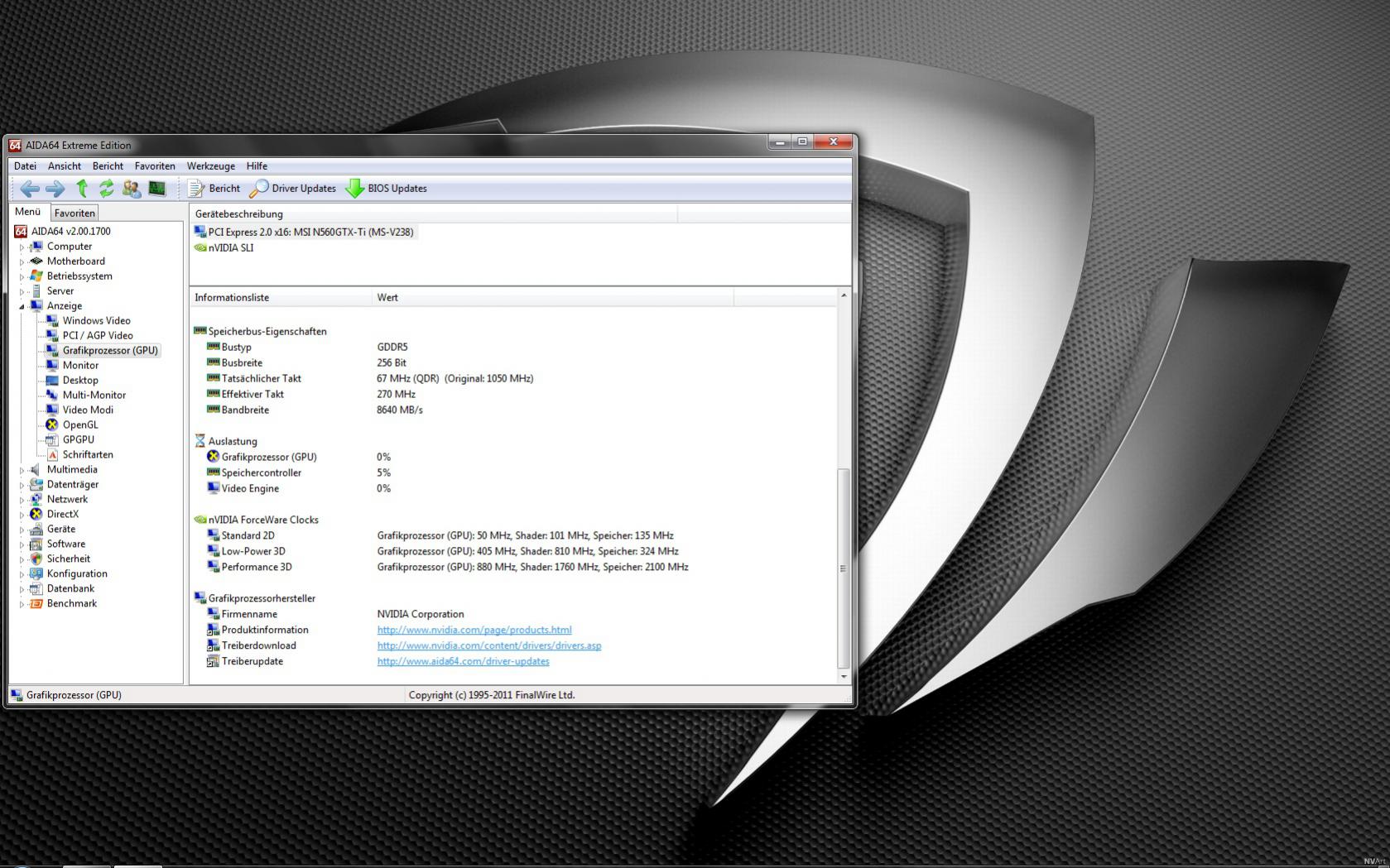Open the Ansicht menu
Viewport: 1390px width, 868px height.
pos(65,166)
